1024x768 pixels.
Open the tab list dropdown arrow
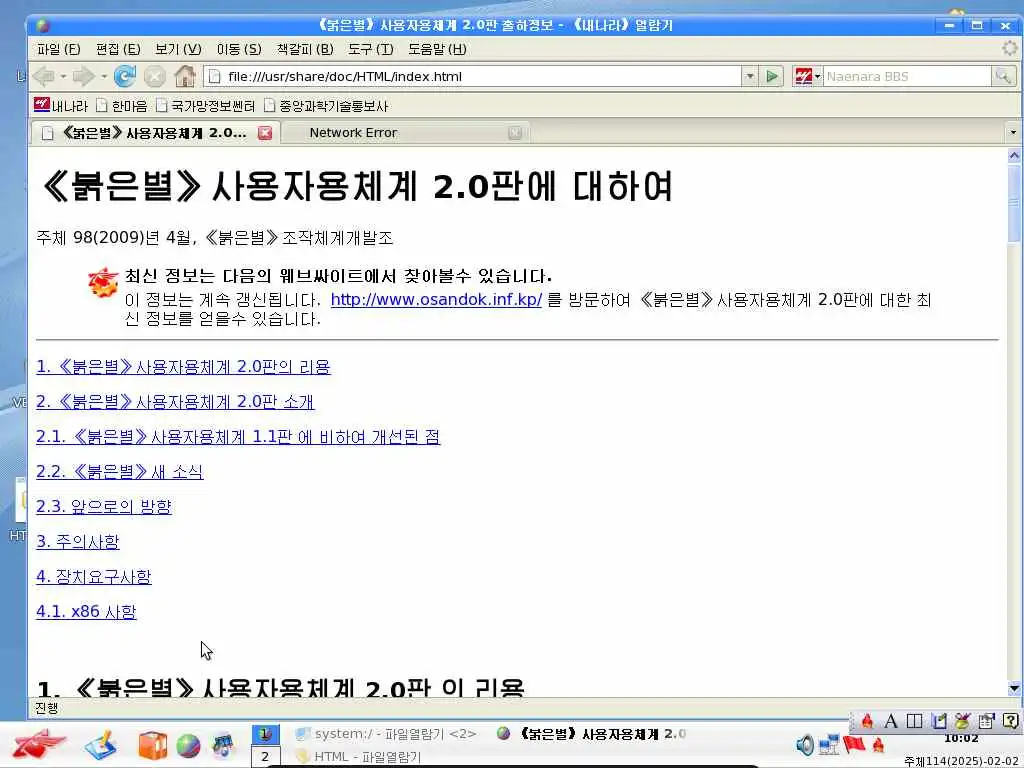1013,133
